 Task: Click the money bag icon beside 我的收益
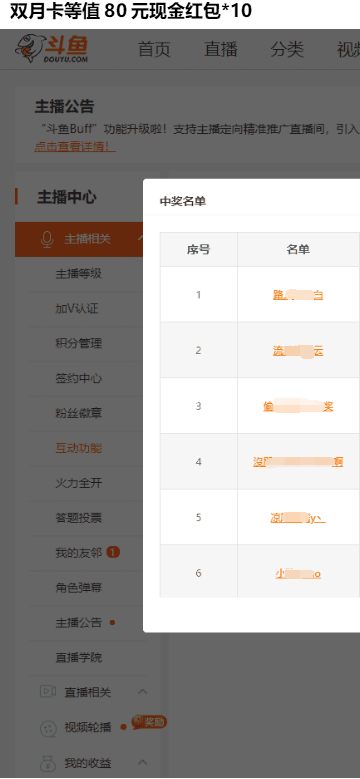(x=48, y=763)
